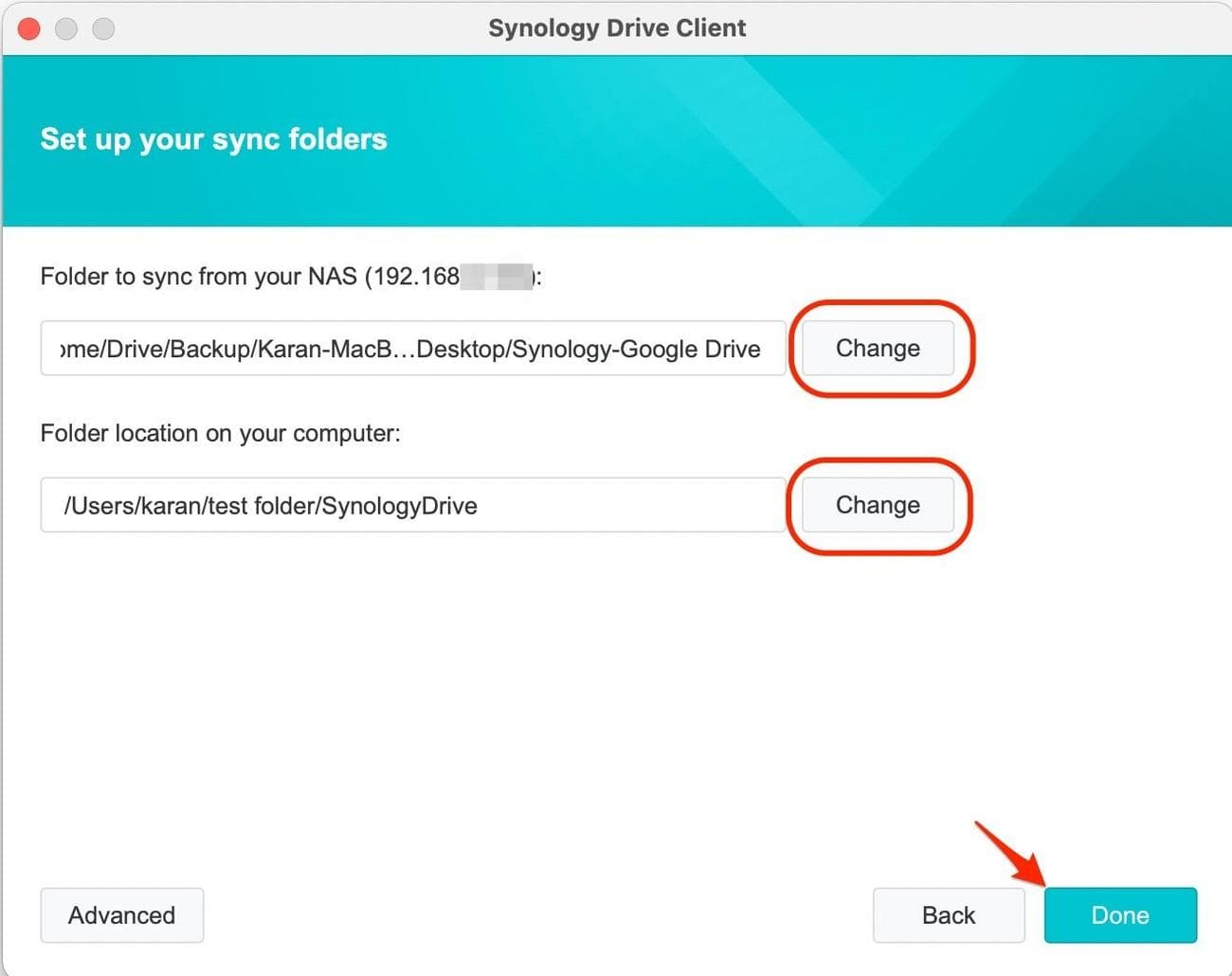Click Change next to the NAS folder path

click(x=878, y=348)
